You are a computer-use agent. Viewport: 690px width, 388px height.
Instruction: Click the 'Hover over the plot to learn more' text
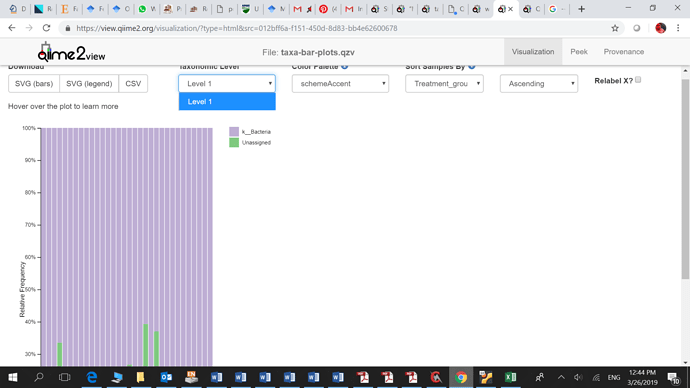coord(63,106)
